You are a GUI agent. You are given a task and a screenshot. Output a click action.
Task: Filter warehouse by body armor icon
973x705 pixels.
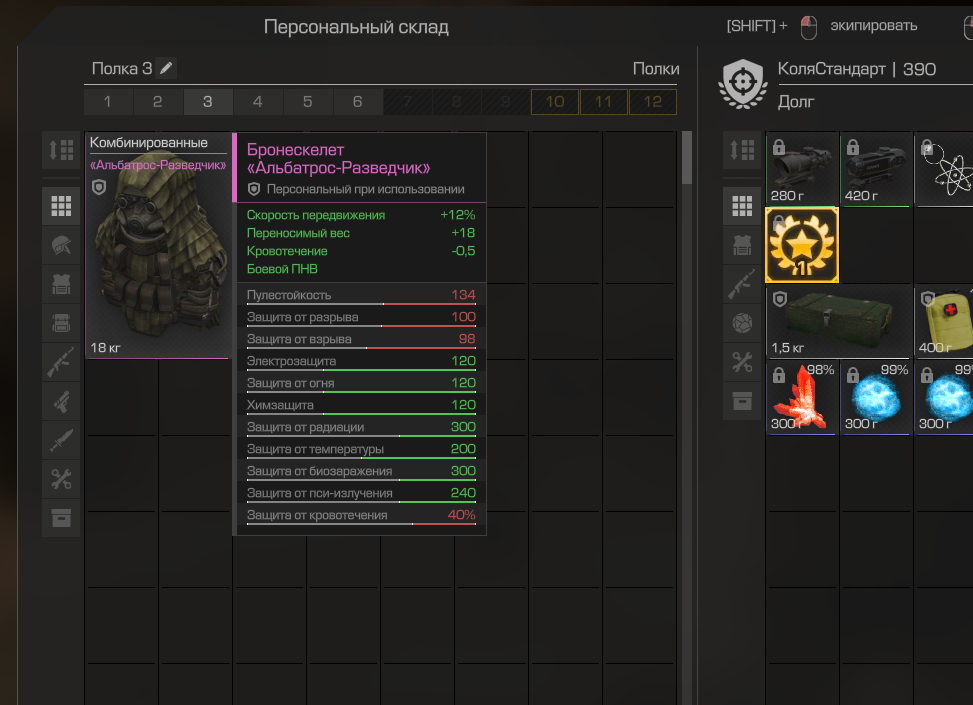pos(61,284)
